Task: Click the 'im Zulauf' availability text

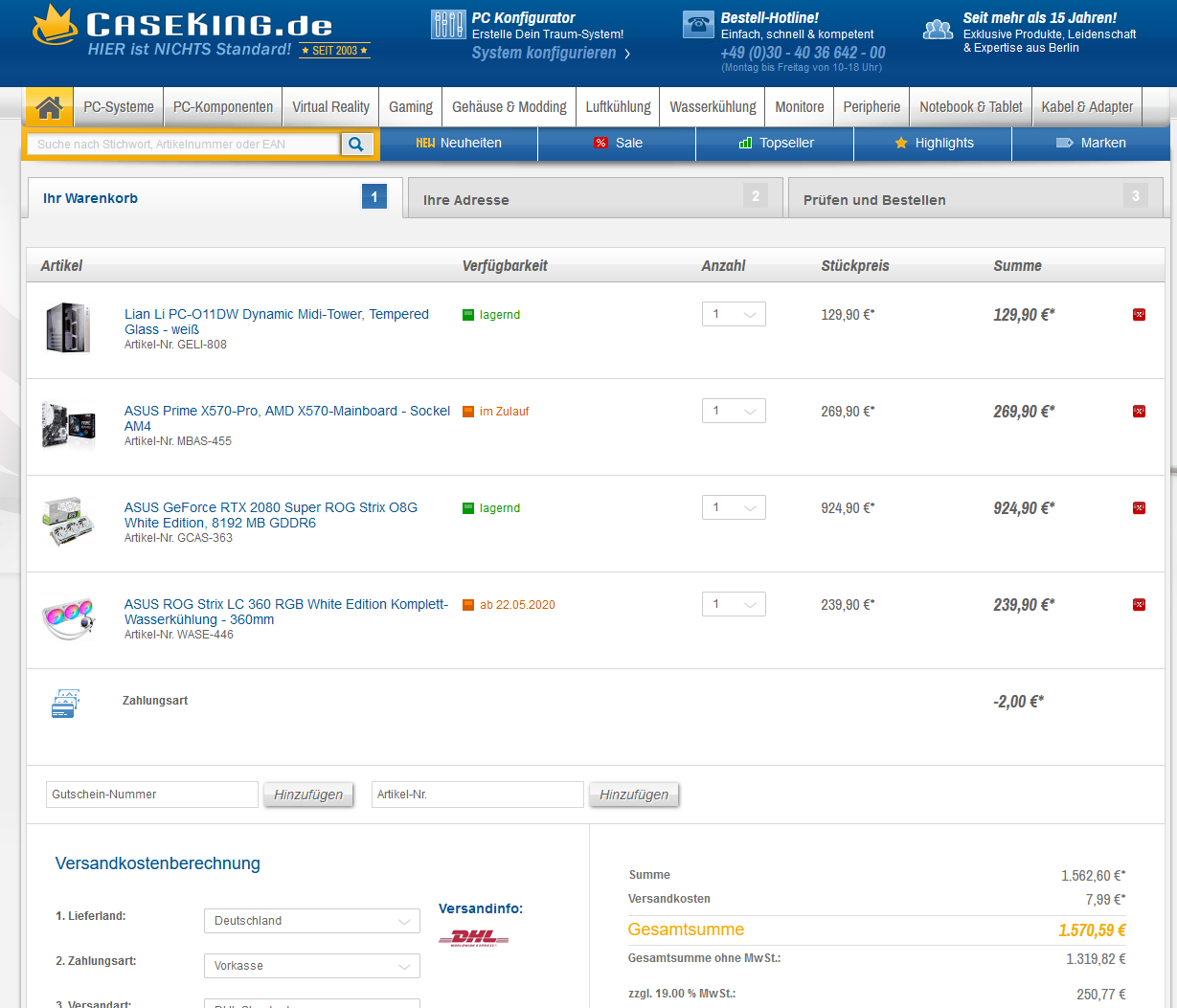Action: [504, 412]
